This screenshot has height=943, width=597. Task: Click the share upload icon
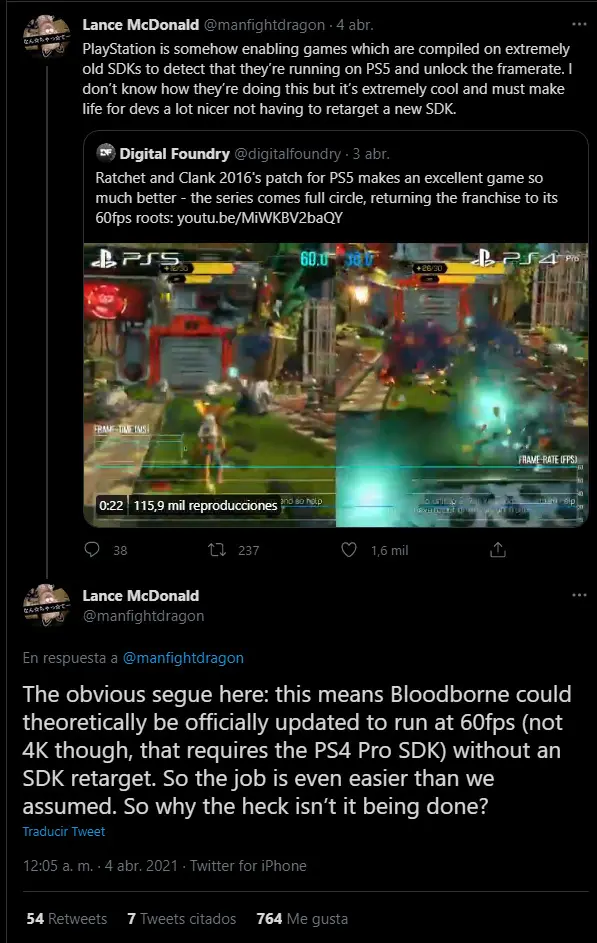(498, 550)
